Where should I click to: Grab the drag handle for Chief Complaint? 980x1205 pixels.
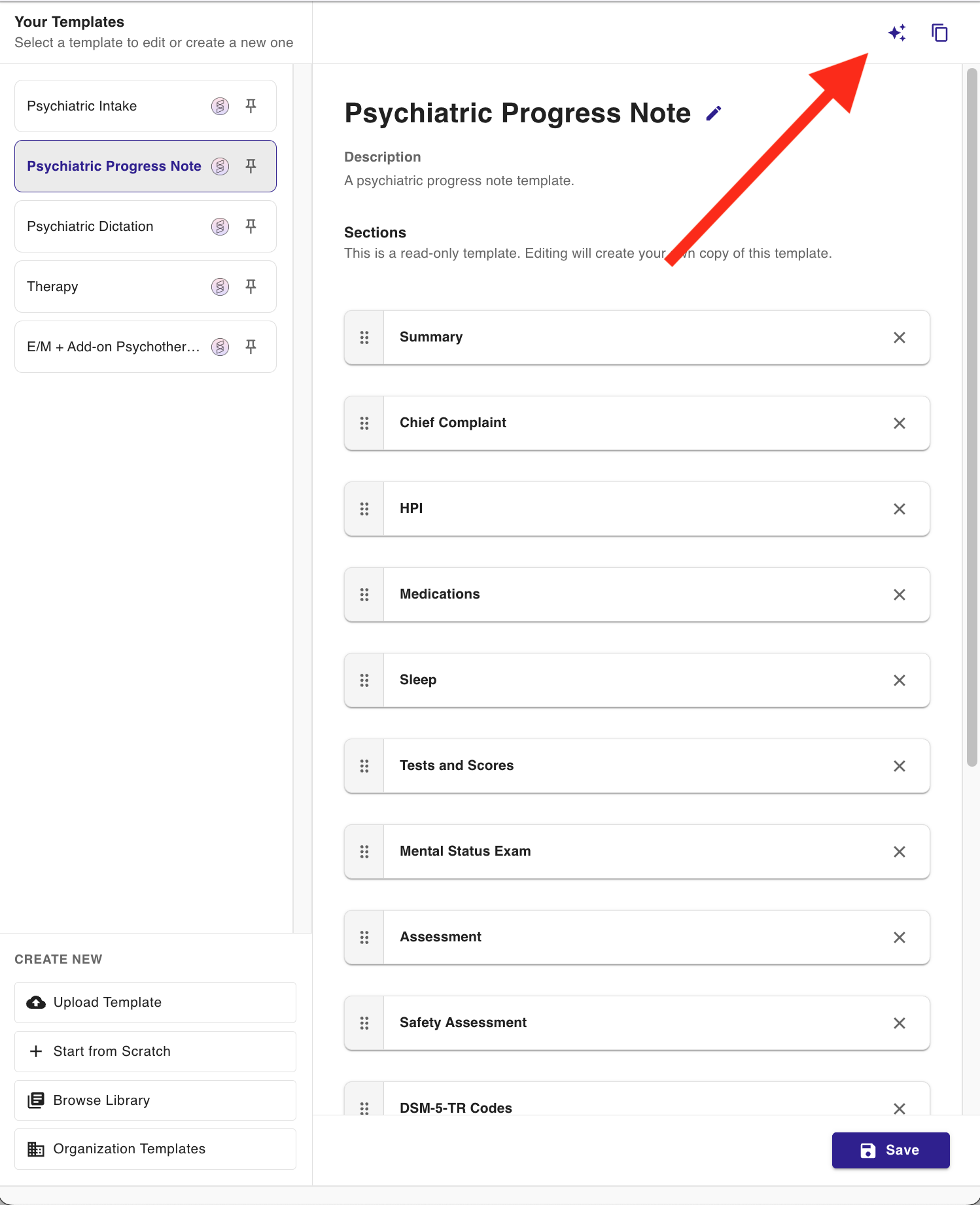tap(364, 423)
